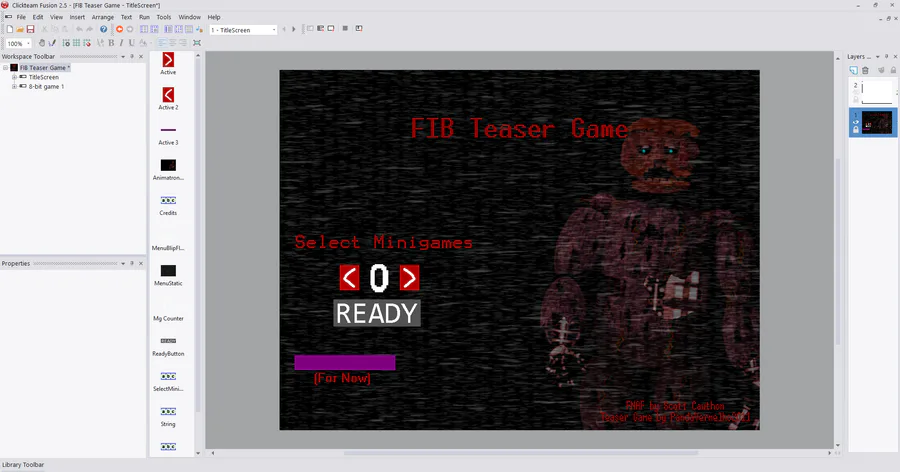
Task: Select the MenuBlipFl... object label
Action: 168,248
